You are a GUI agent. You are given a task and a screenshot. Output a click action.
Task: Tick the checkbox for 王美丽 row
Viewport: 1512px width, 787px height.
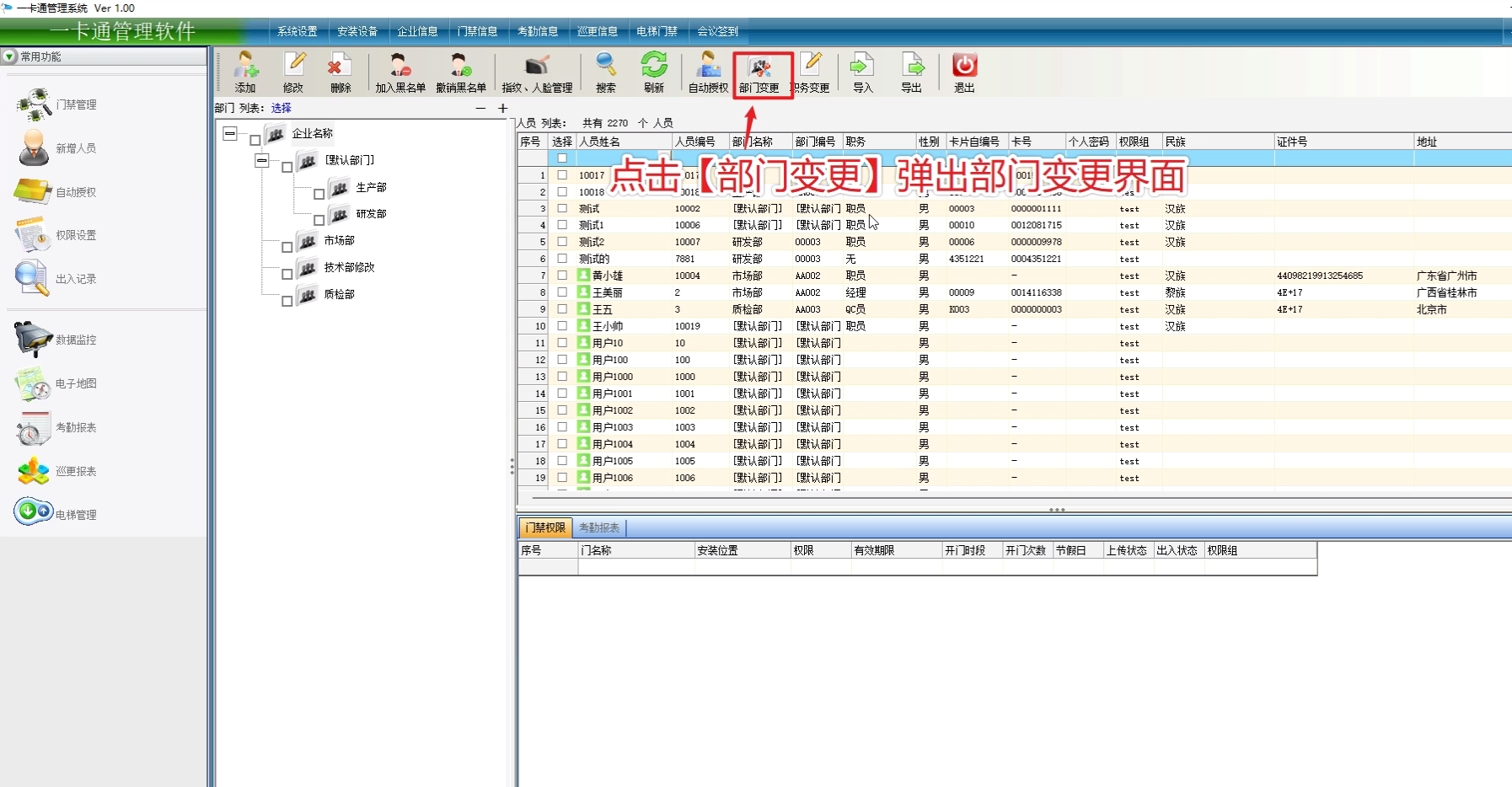click(x=562, y=292)
